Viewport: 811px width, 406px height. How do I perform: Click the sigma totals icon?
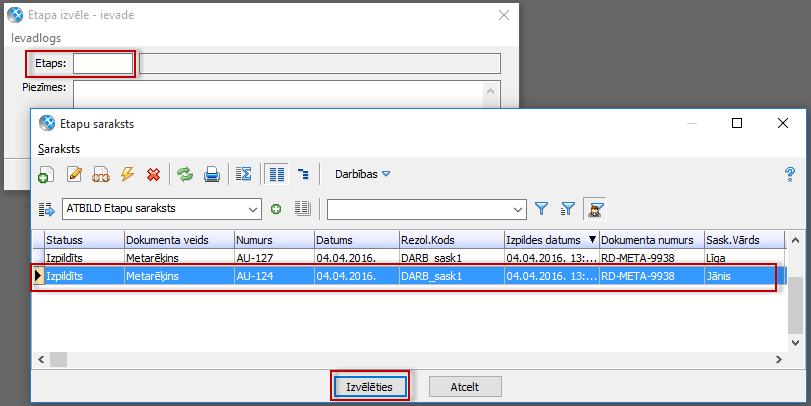(x=244, y=174)
